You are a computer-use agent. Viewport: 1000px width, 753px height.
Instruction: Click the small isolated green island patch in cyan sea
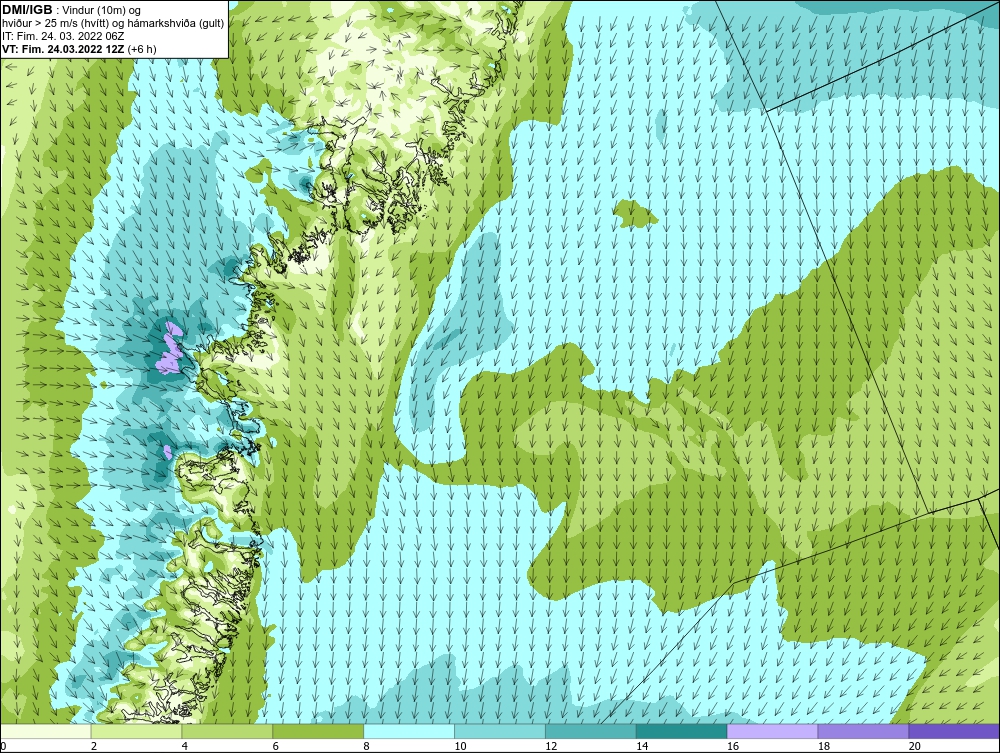(x=636, y=214)
